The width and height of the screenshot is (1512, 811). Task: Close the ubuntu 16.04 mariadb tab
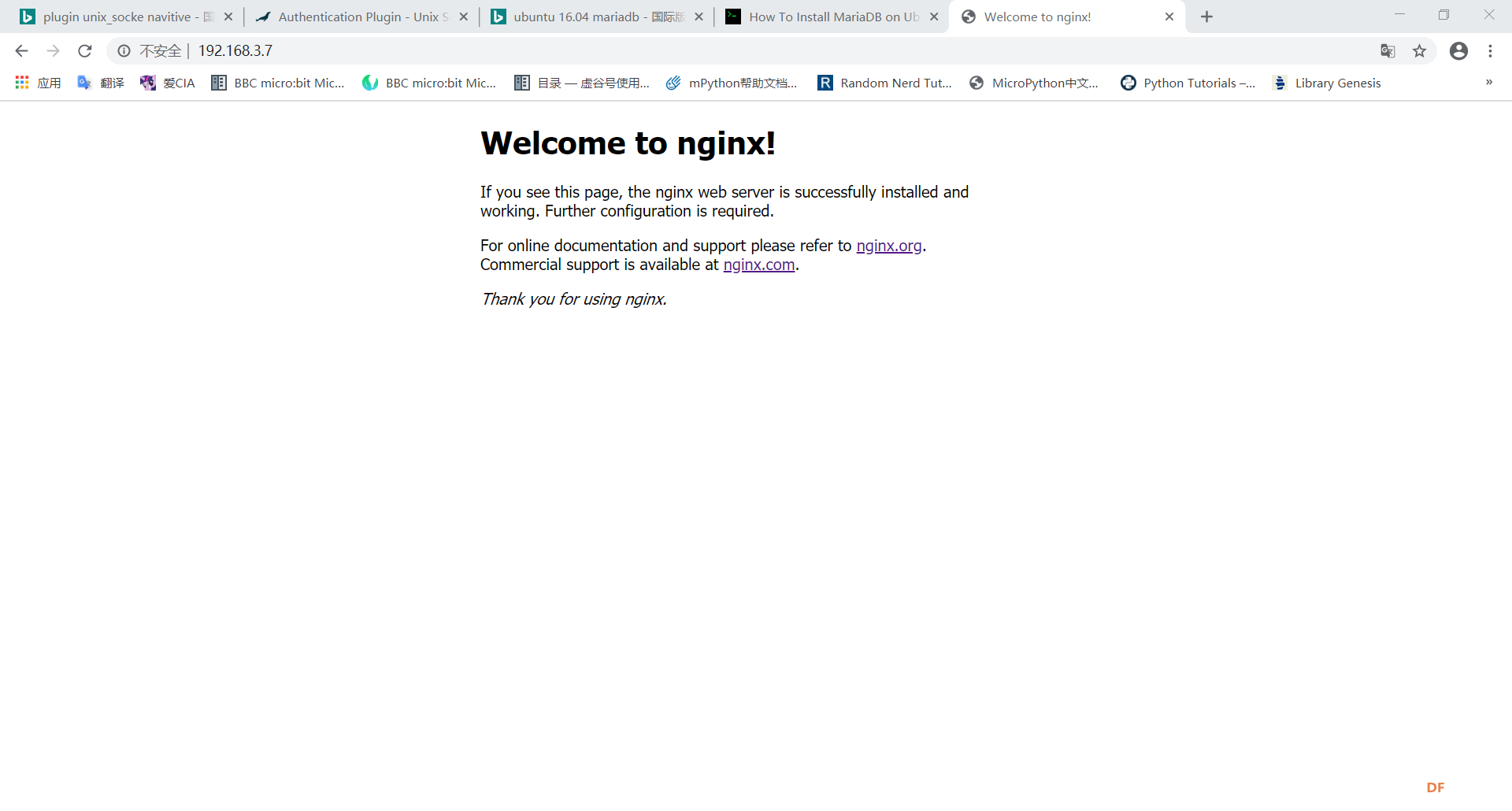click(x=699, y=17)
